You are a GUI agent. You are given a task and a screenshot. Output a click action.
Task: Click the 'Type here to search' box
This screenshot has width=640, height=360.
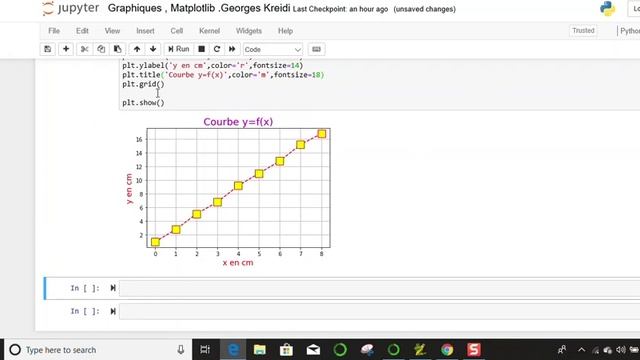(x=98, y=350)
